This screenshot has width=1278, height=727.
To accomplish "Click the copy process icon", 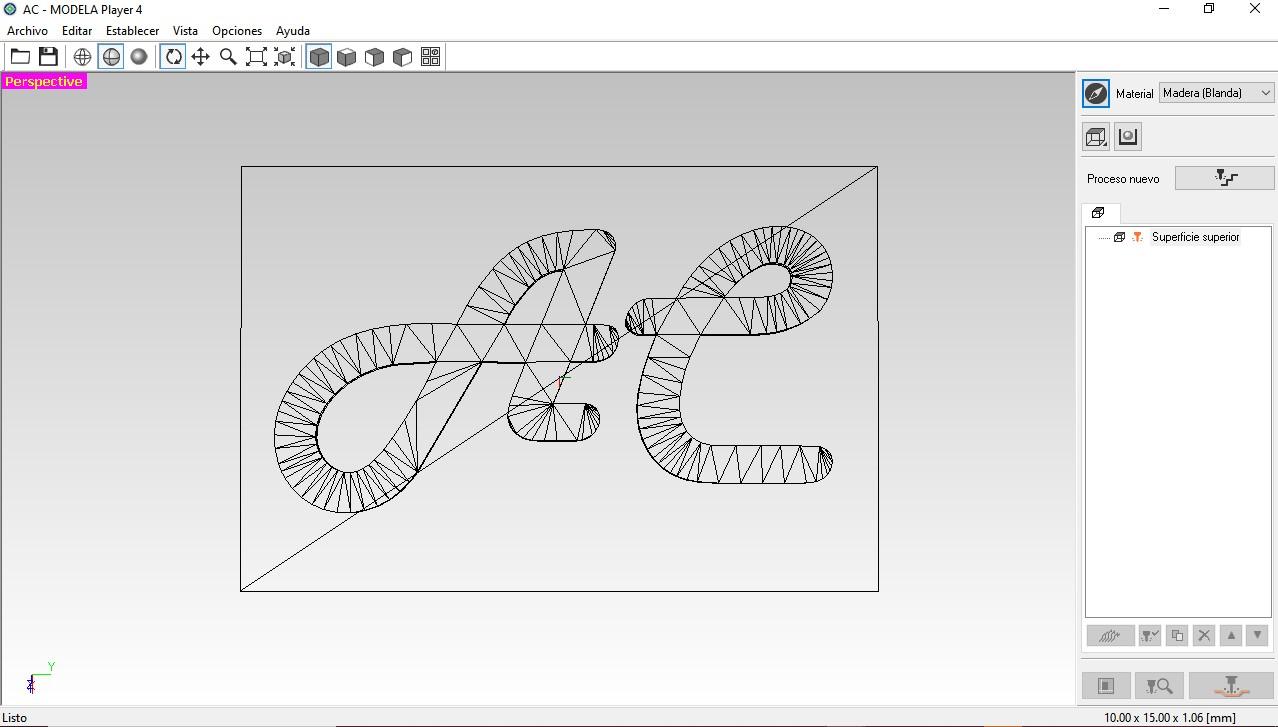I will tap(1177, 635).
